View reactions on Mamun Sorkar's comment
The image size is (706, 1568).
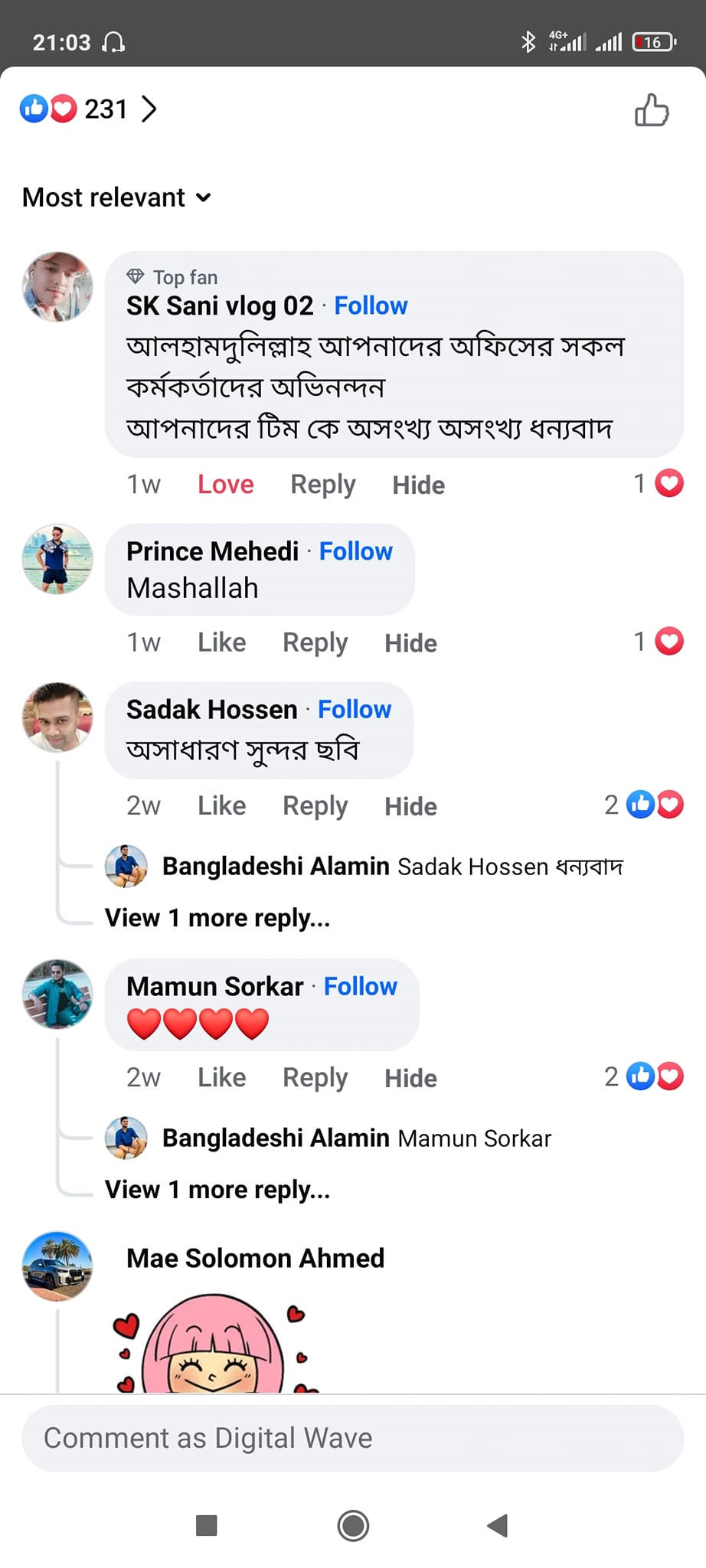click(x=644, y=1076)
